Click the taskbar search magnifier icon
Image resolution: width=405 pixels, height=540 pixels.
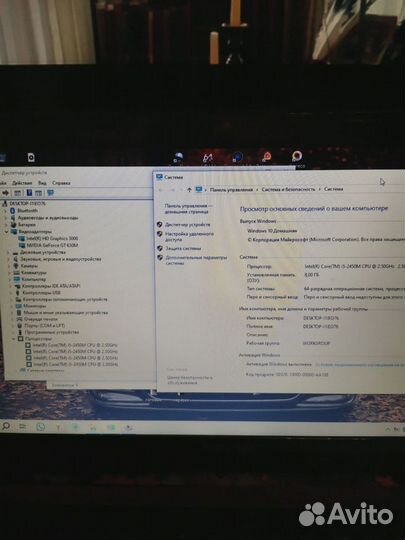pyautogui.click(x=6, y=426)
